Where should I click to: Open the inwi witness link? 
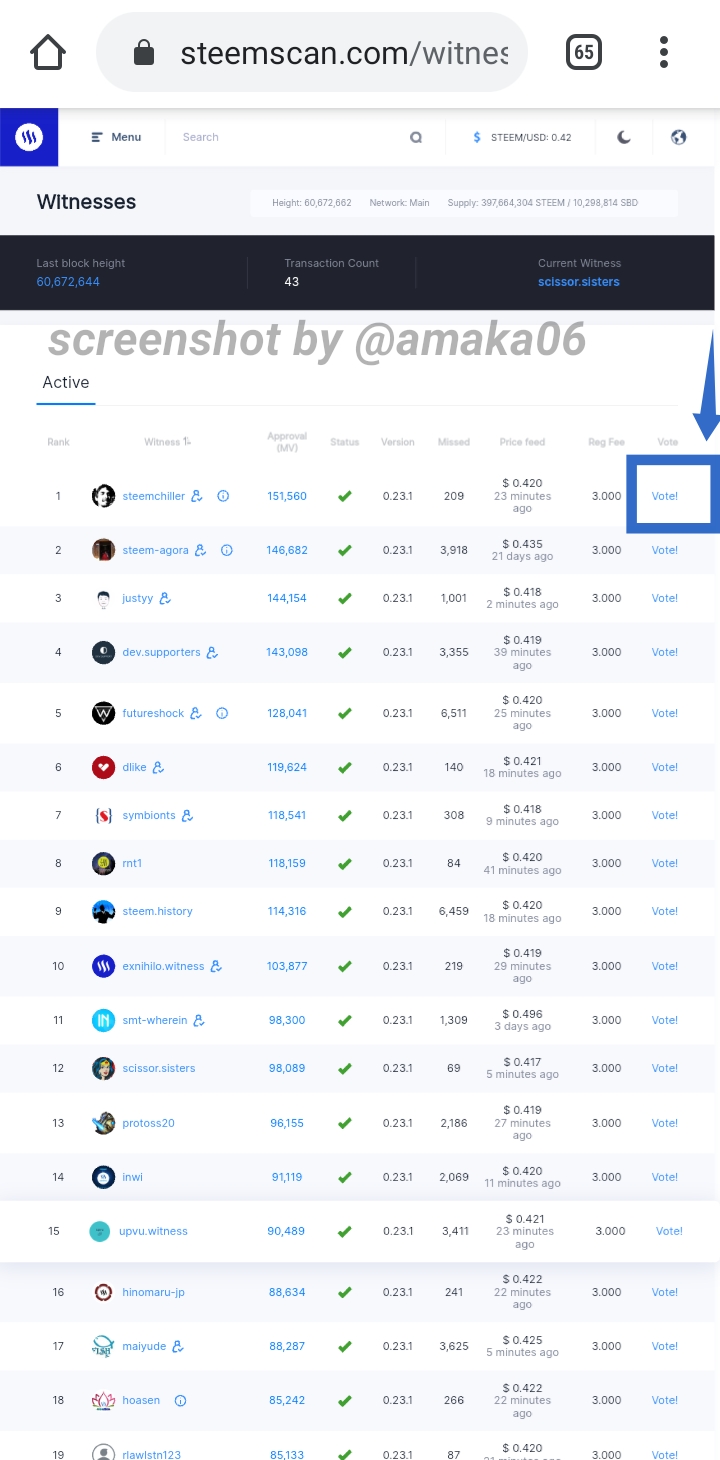point(132,1177)
